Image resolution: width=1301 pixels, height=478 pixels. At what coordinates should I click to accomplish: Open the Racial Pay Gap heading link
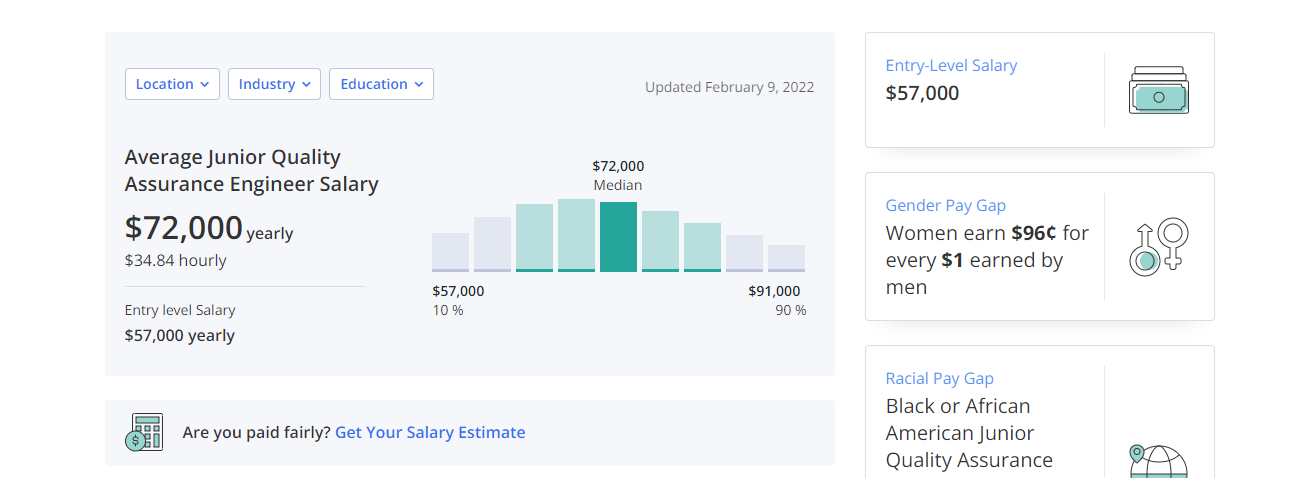click(x=939, y=378)
